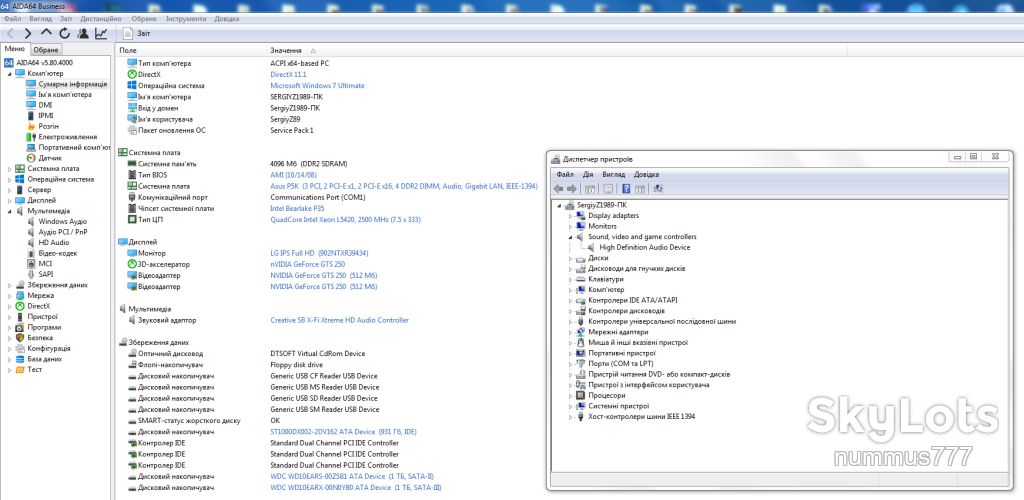Expand Клавіатури in Device Manager

coord(571,279)
